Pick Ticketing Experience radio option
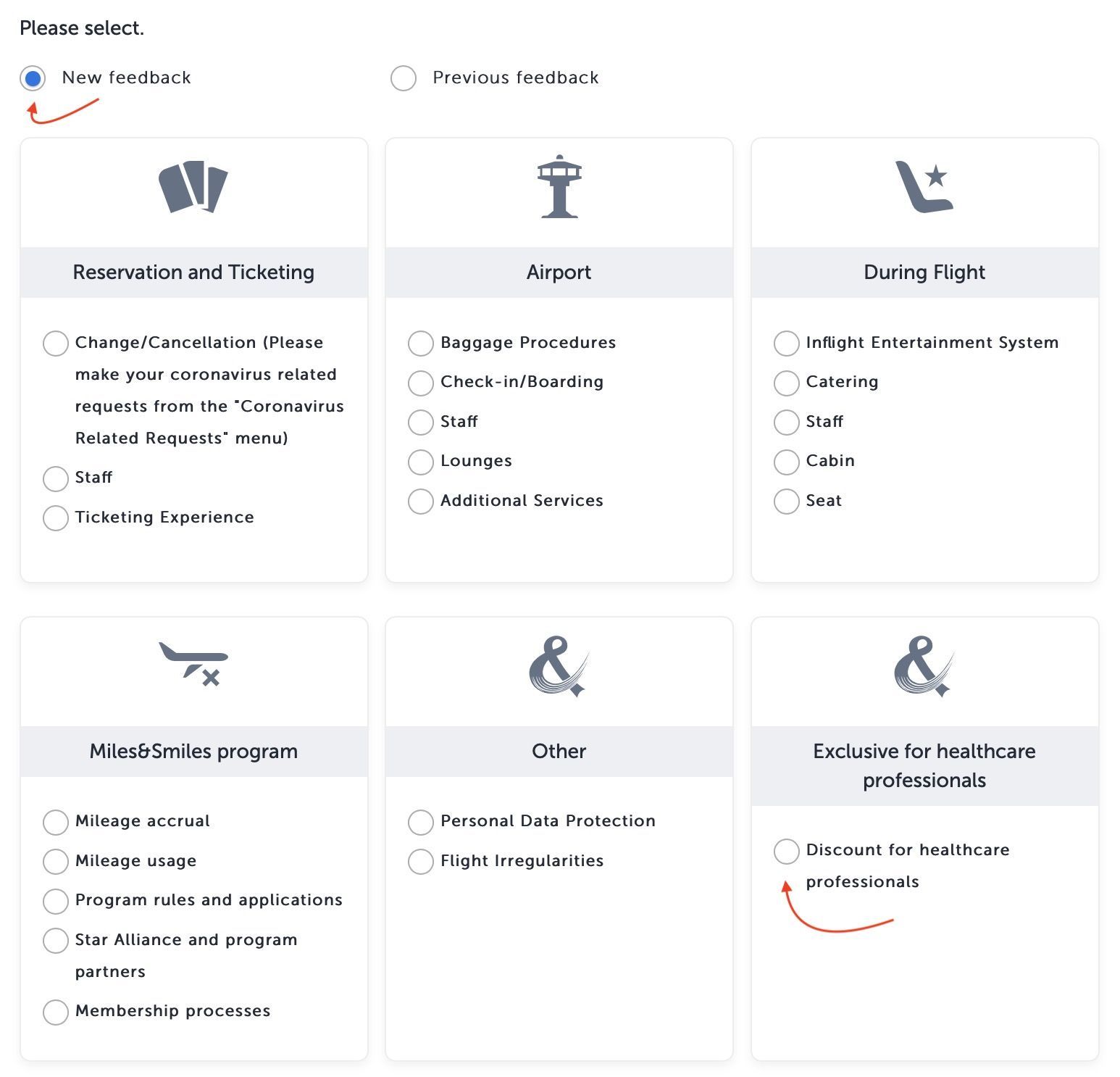 coord(55,518)
